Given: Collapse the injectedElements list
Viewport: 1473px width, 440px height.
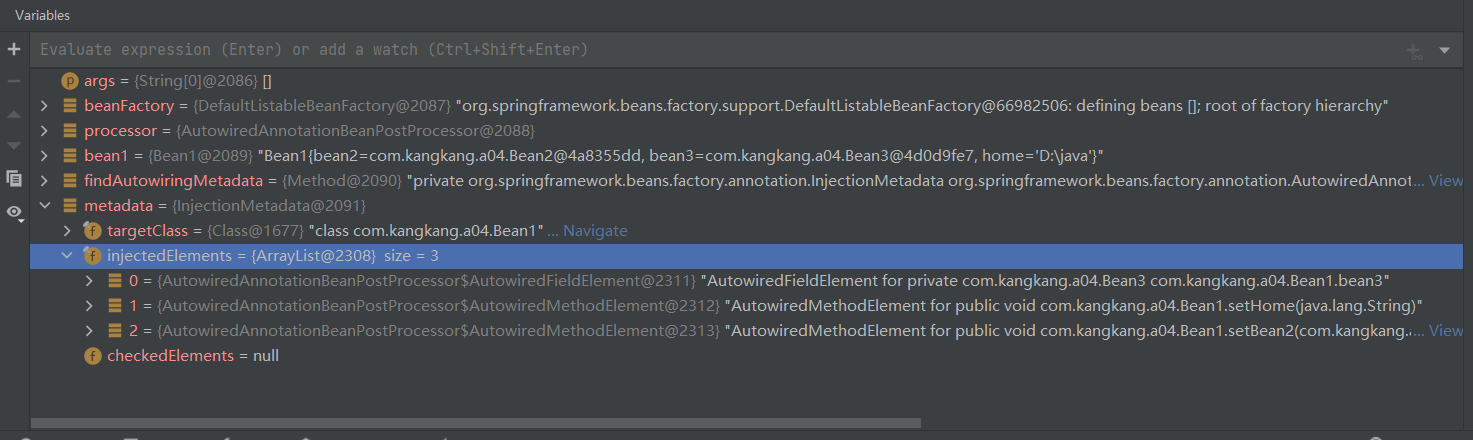Looking at the screenshot, I should click(x=67, y=256).
